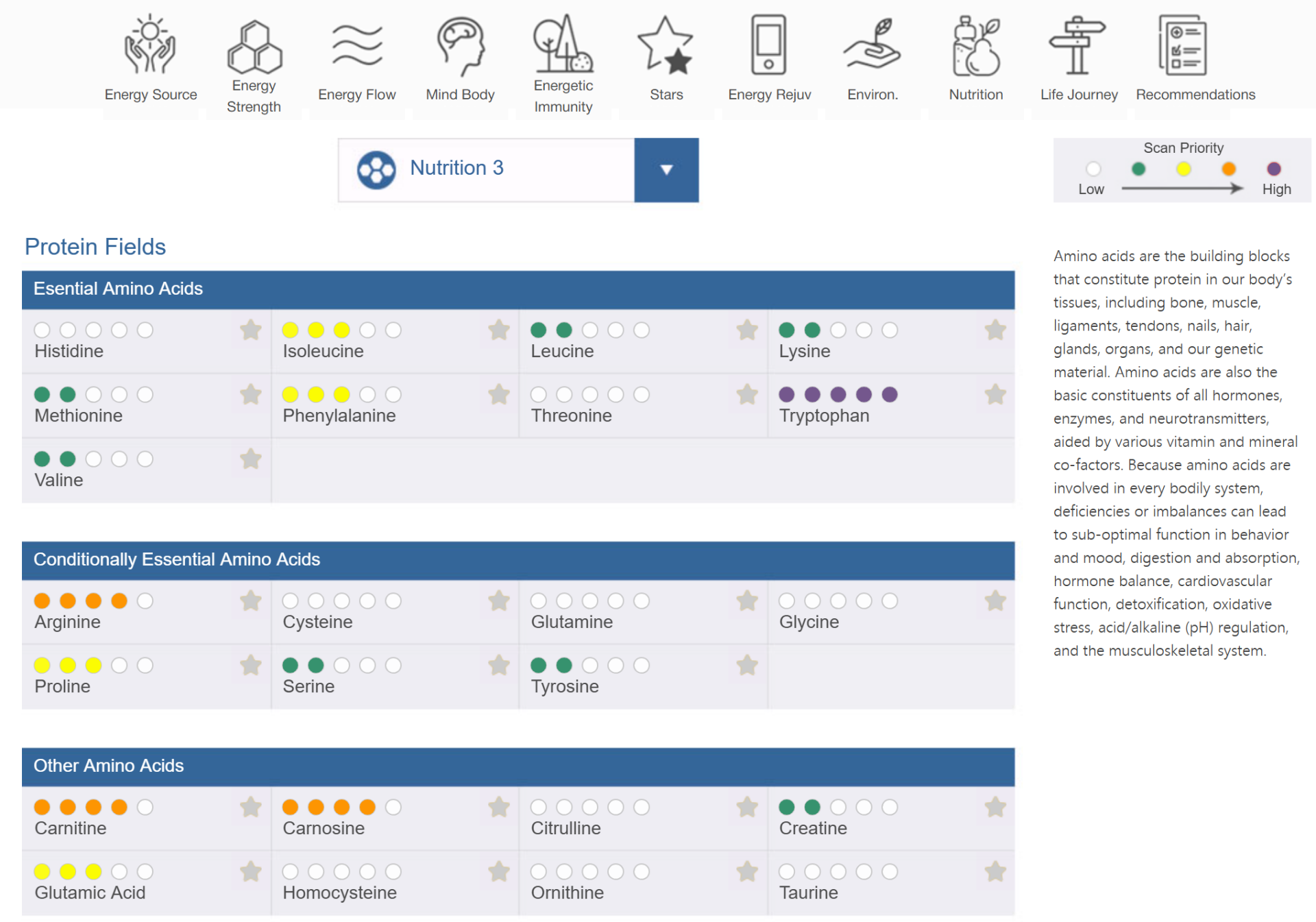
Task: Toggle the favorite star for Tryptophan
Action: [x=995, y=394]
